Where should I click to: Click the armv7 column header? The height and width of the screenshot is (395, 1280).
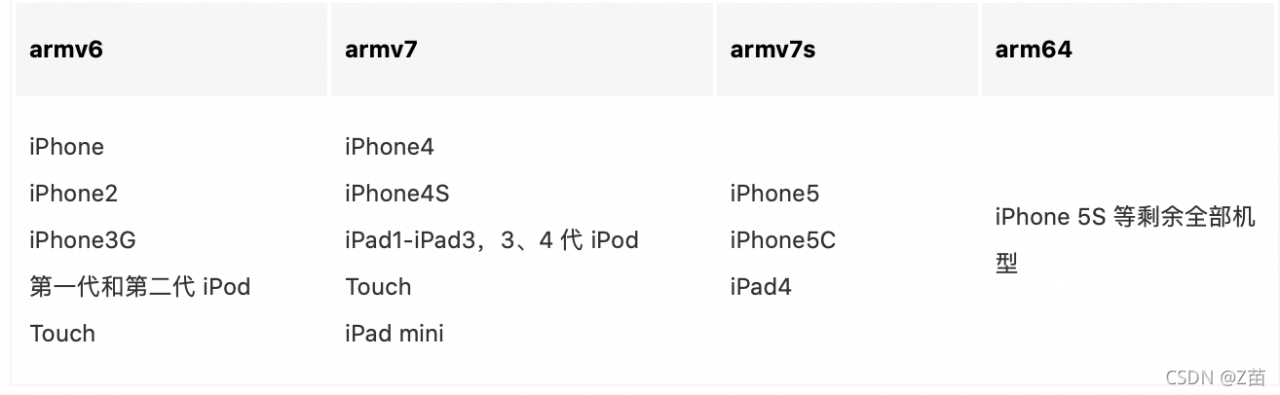[x=381, y=51]
